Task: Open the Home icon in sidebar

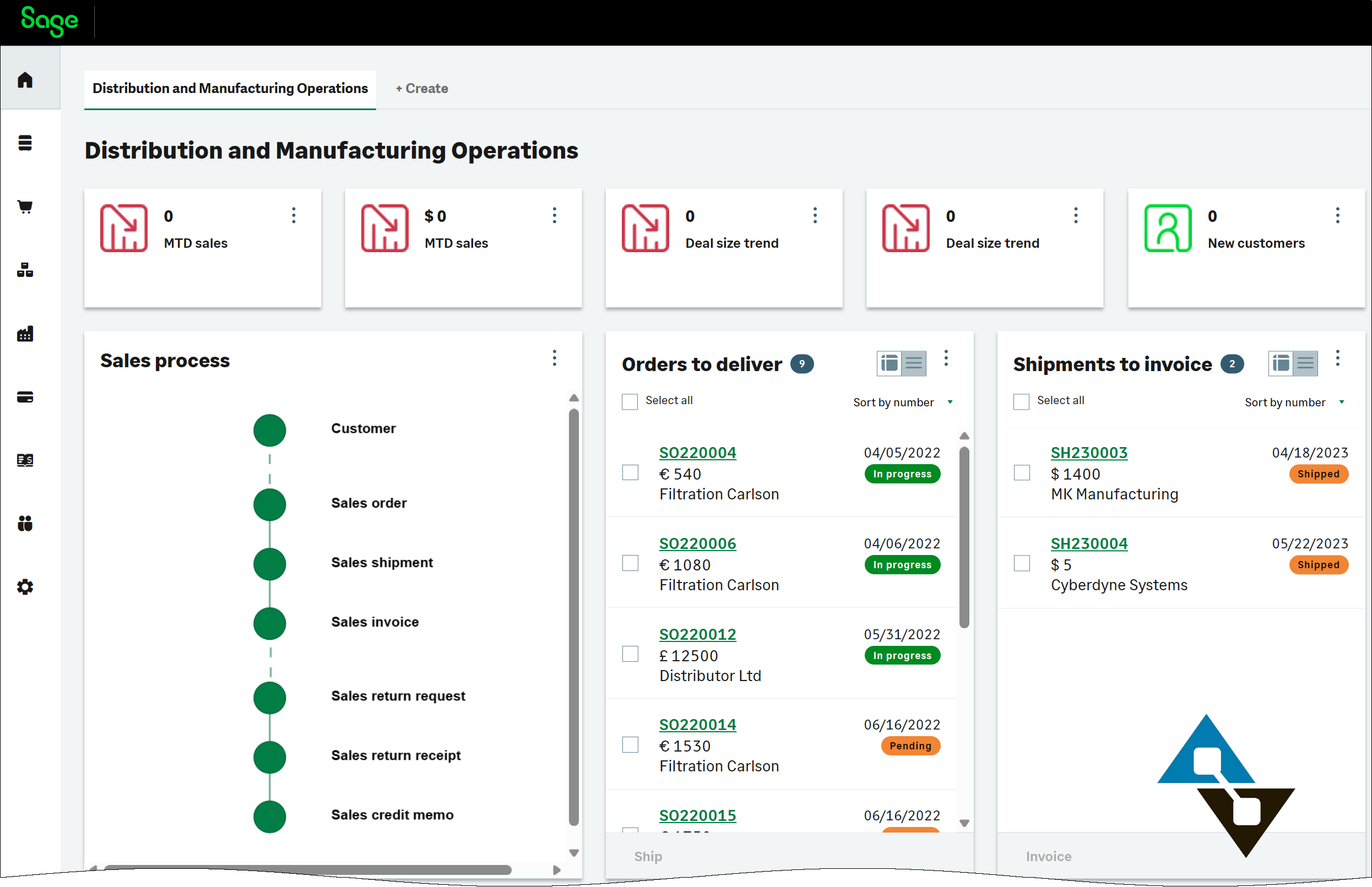Action: pos(25,79)
